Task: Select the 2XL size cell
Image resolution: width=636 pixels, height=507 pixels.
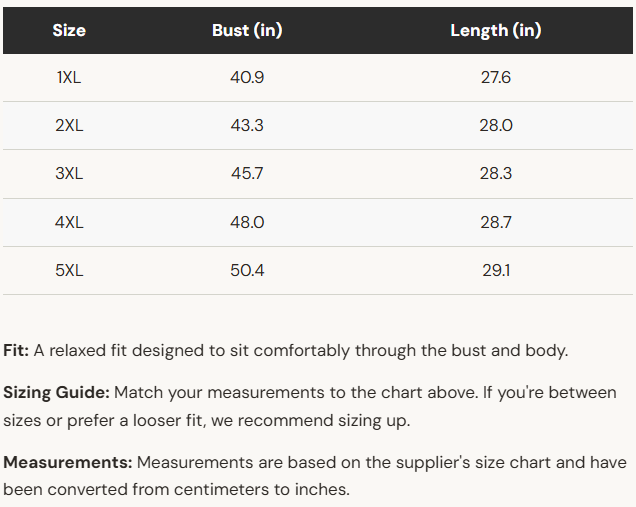Action: click(69, 125)
